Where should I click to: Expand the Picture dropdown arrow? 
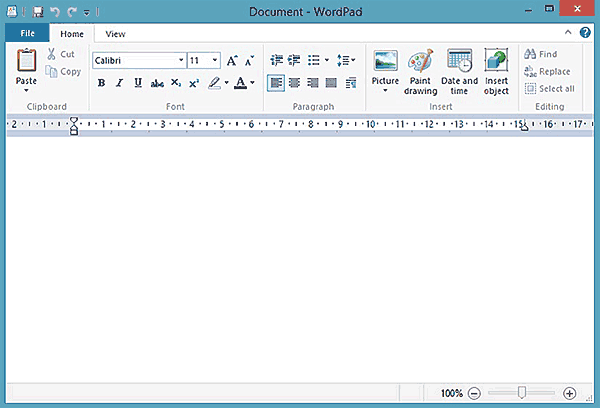pos(385,91)
